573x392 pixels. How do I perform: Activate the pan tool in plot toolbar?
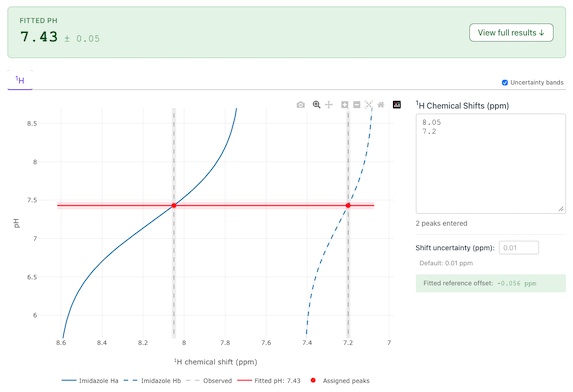329,105
